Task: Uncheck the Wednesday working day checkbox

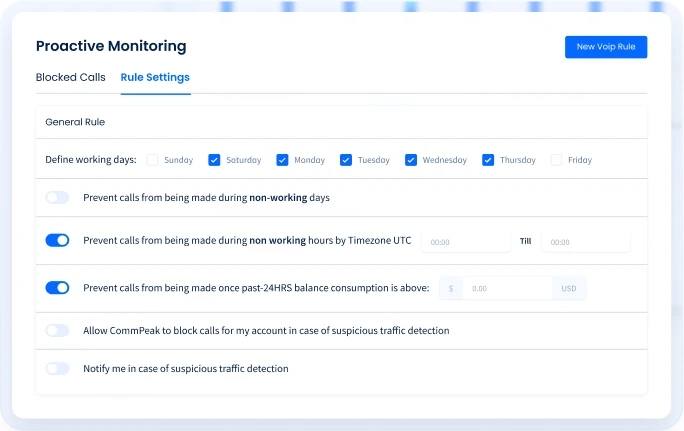Action: 411,160
